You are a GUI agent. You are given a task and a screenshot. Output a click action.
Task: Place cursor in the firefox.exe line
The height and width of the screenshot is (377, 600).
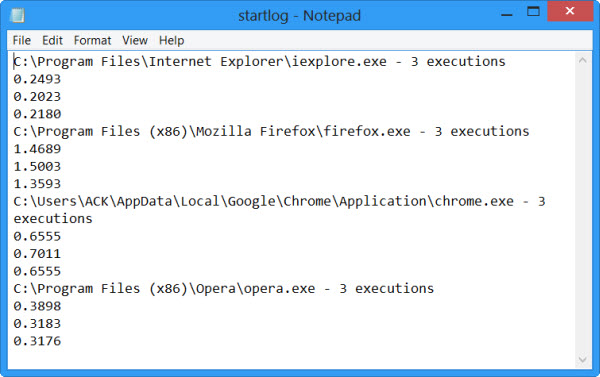click(x=271, y=132)
